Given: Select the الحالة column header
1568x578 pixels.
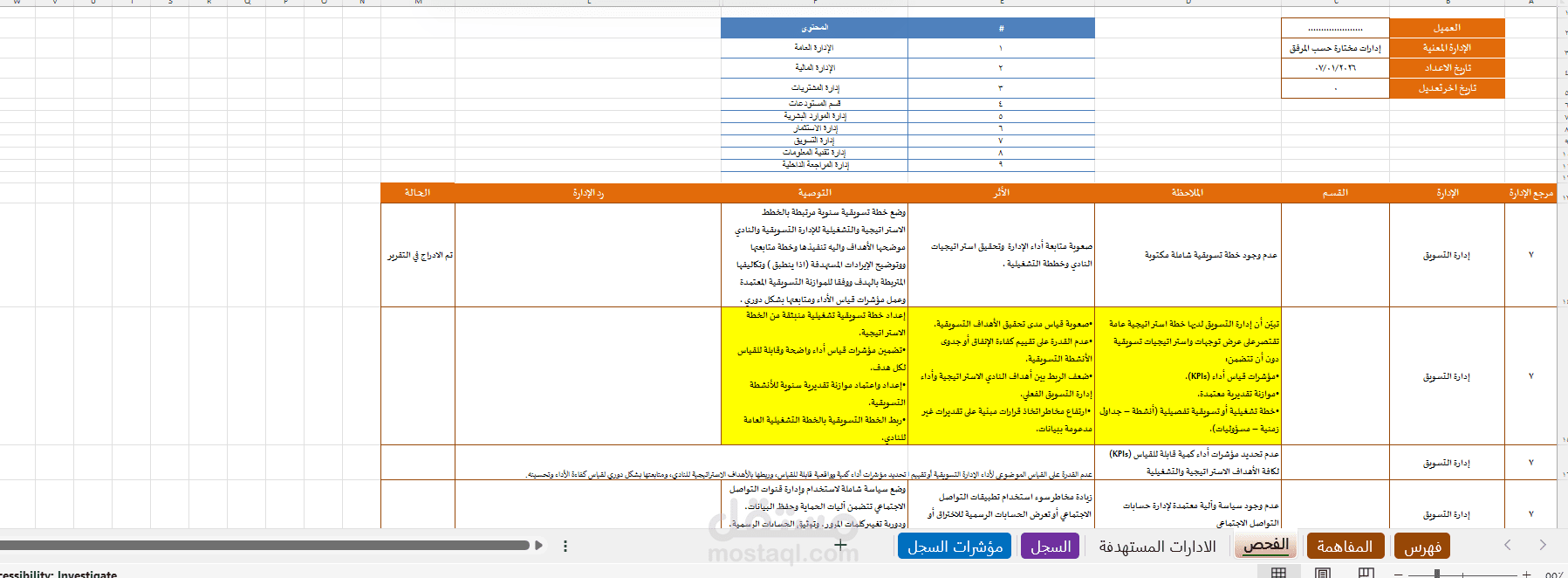Looking at the screenshot, I should tap(418, 193).
